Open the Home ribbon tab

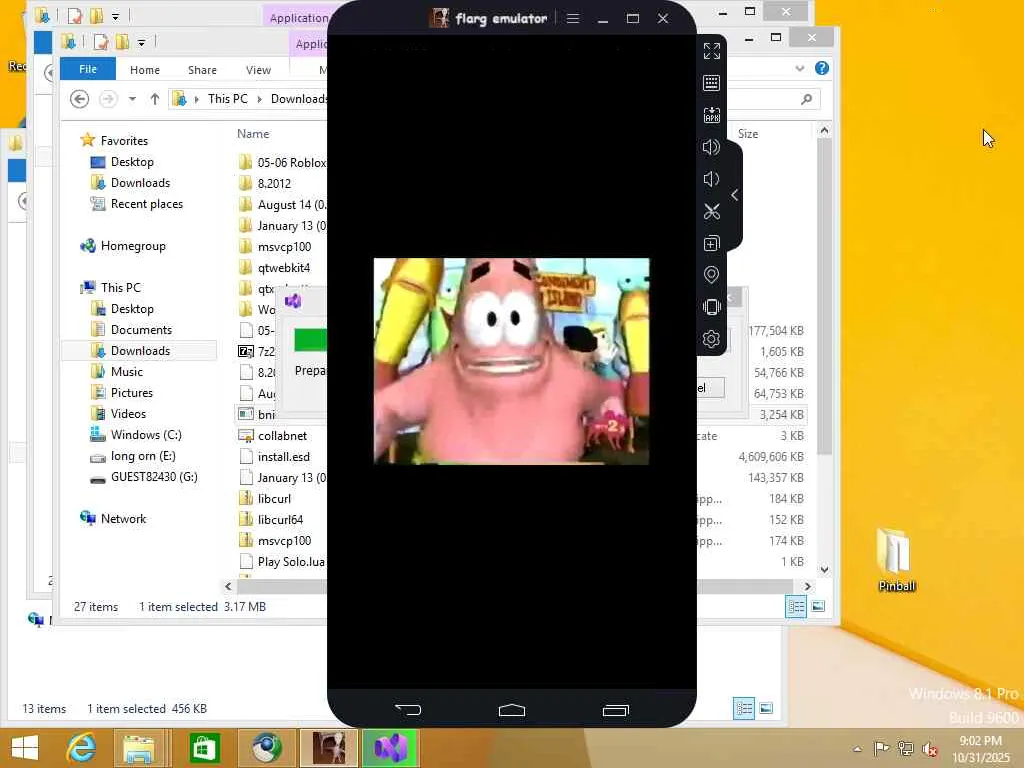[x=144, y=70]
